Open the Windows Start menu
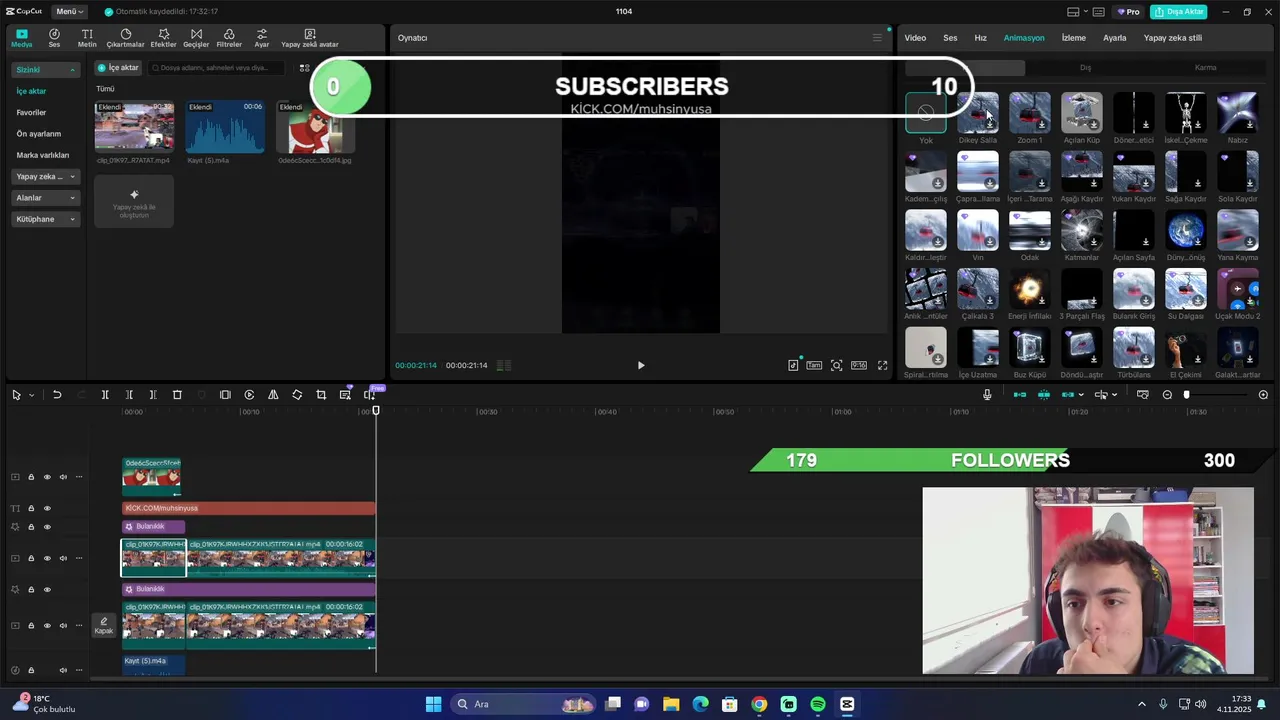The height and width of the screenshot is (720, 1280). click(x=433, y=704)
